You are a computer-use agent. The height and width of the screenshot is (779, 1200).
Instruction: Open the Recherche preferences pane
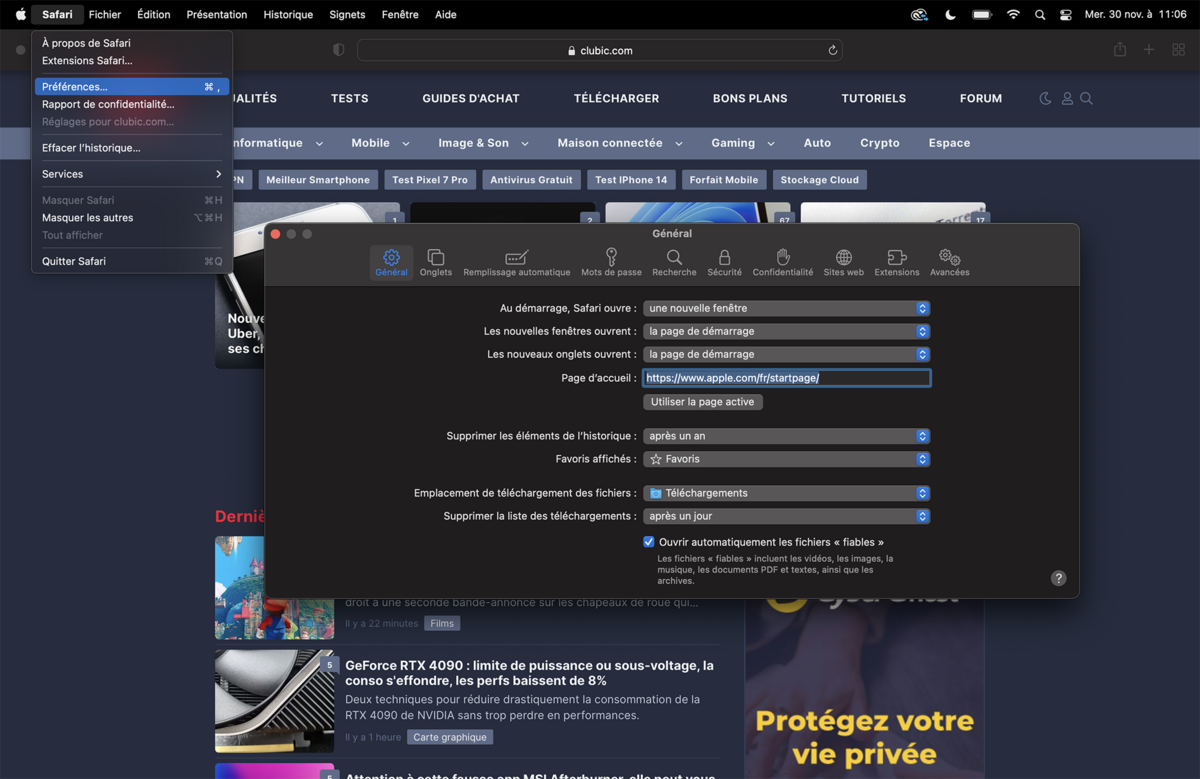point(674,263)
